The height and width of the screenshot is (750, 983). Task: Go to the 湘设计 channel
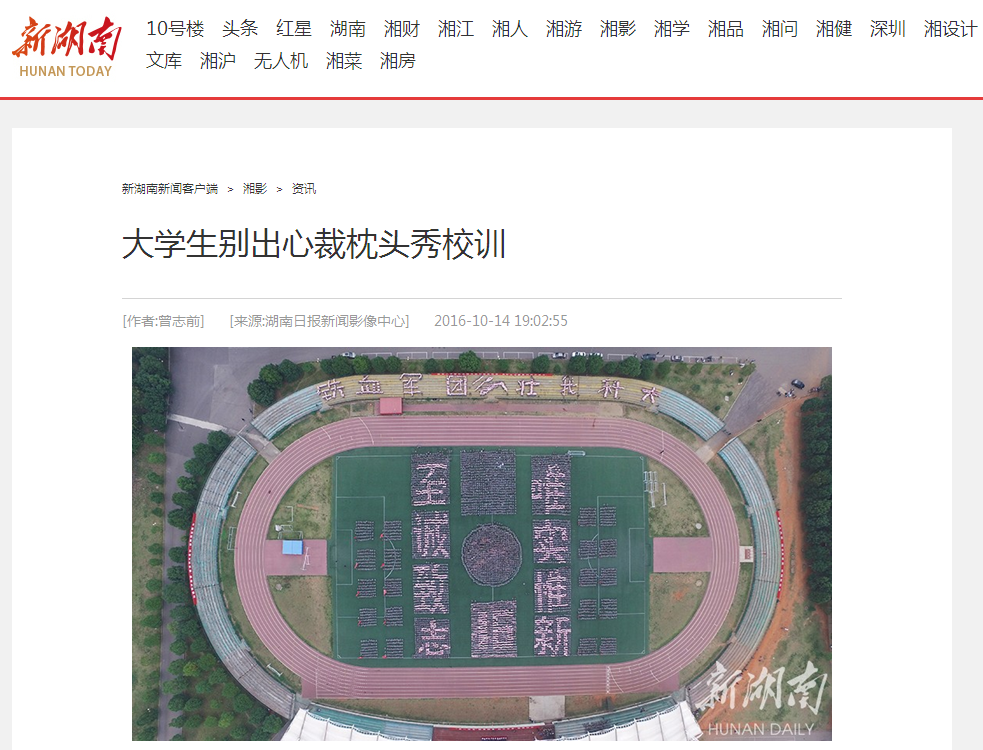pos(950,29)
